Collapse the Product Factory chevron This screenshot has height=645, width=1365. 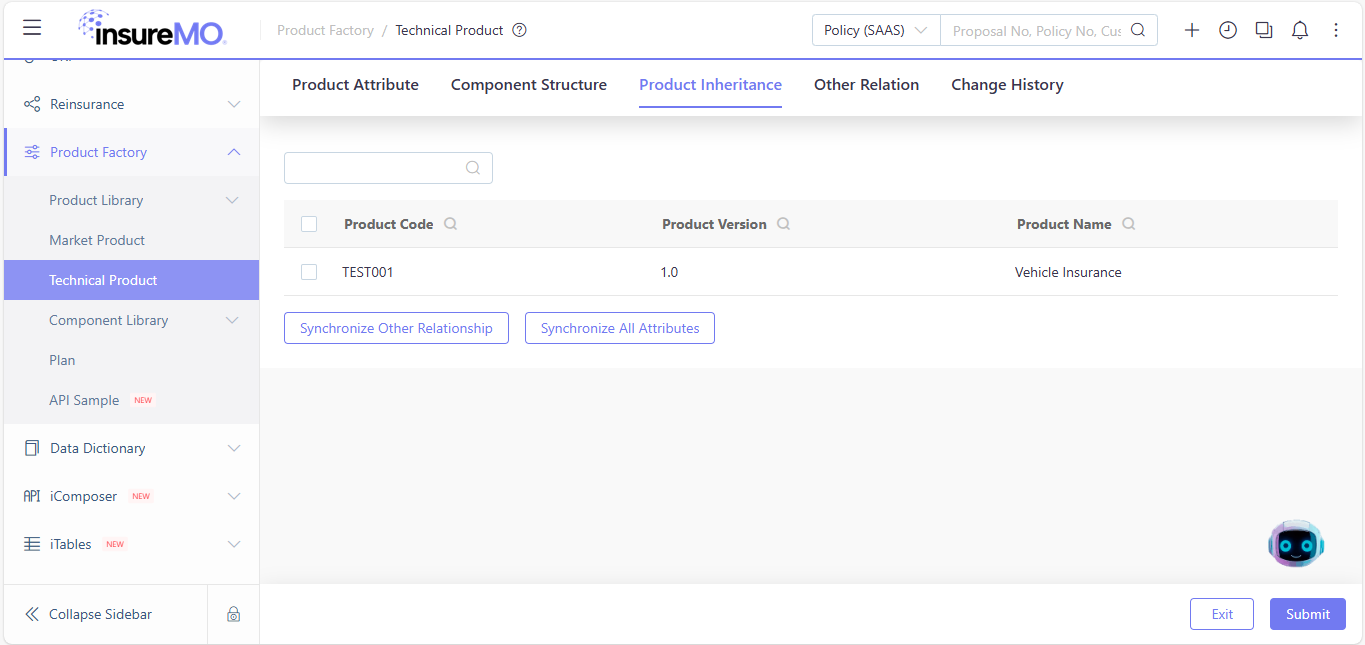234,152
